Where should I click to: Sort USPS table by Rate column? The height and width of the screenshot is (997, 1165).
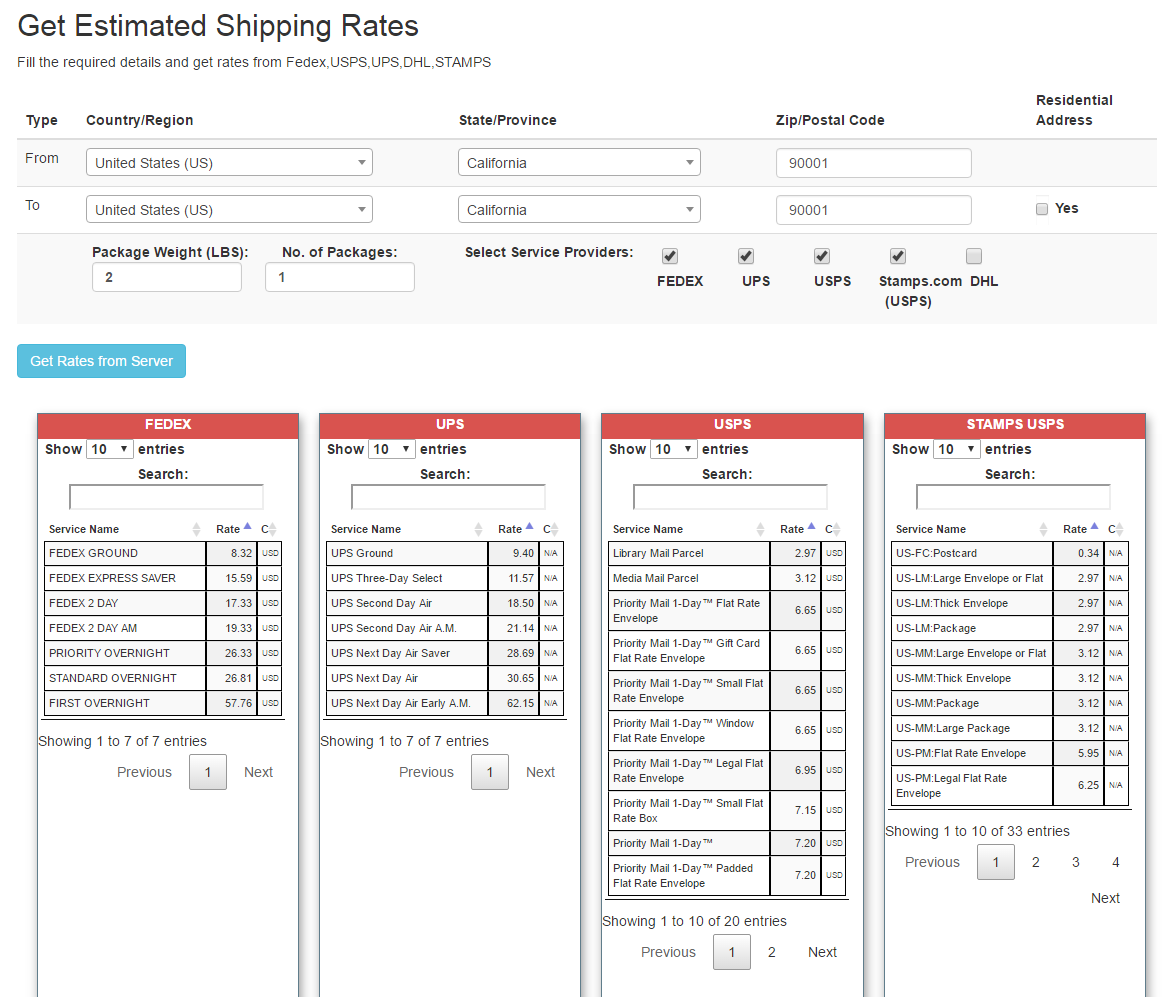(x=796, y=529)
